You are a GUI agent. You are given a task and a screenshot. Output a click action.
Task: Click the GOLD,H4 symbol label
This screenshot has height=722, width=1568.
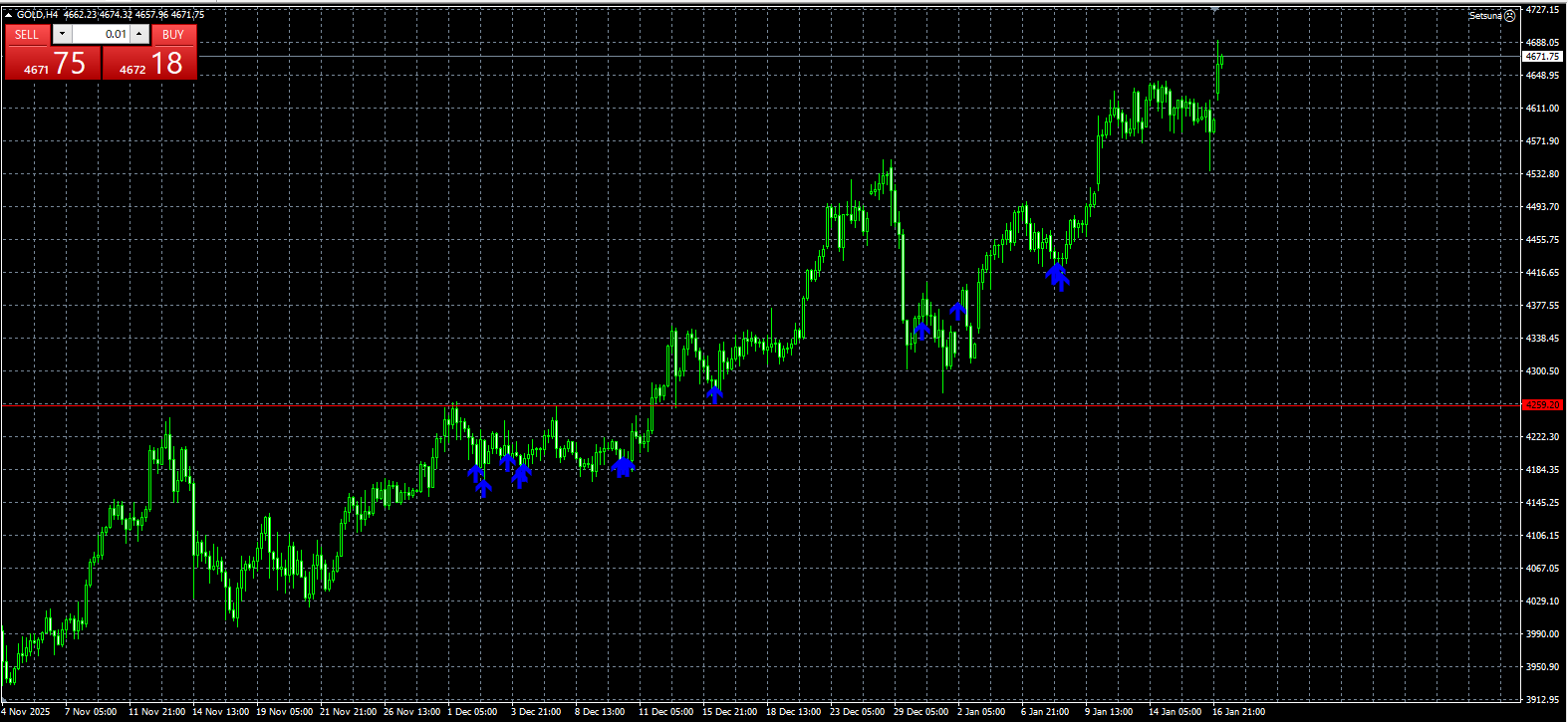click(38, 14)
